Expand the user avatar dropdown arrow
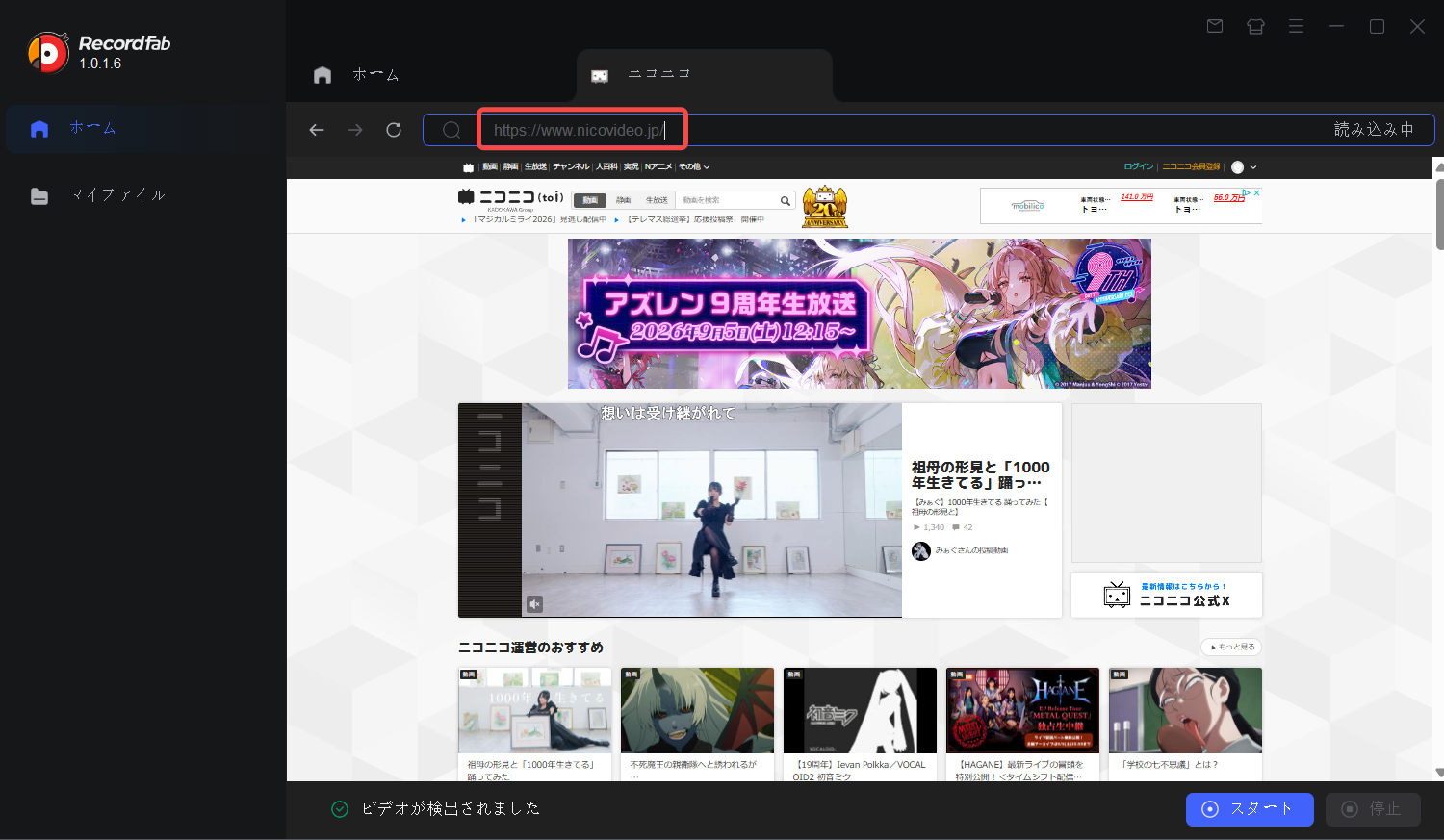Image resolution: width=1444 pixels, height=840 pixels. pyautogui.click(x=1253, y=167)
